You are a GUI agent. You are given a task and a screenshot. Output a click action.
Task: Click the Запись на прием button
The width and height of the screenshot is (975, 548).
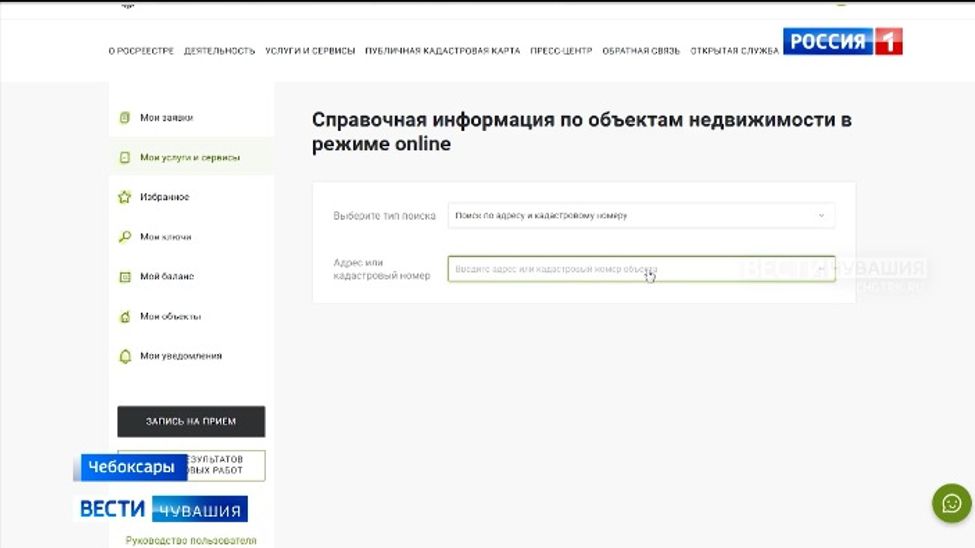tap(191, 421)
